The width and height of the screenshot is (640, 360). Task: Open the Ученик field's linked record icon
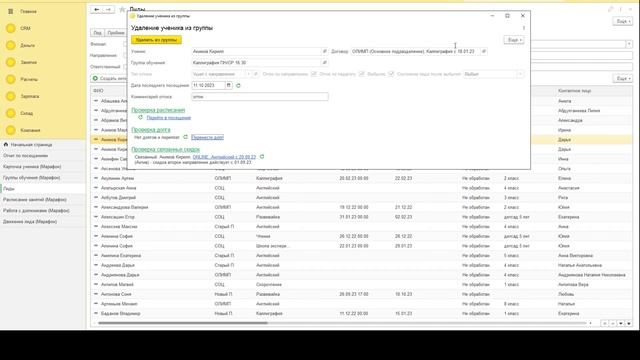tap(324, 51)
